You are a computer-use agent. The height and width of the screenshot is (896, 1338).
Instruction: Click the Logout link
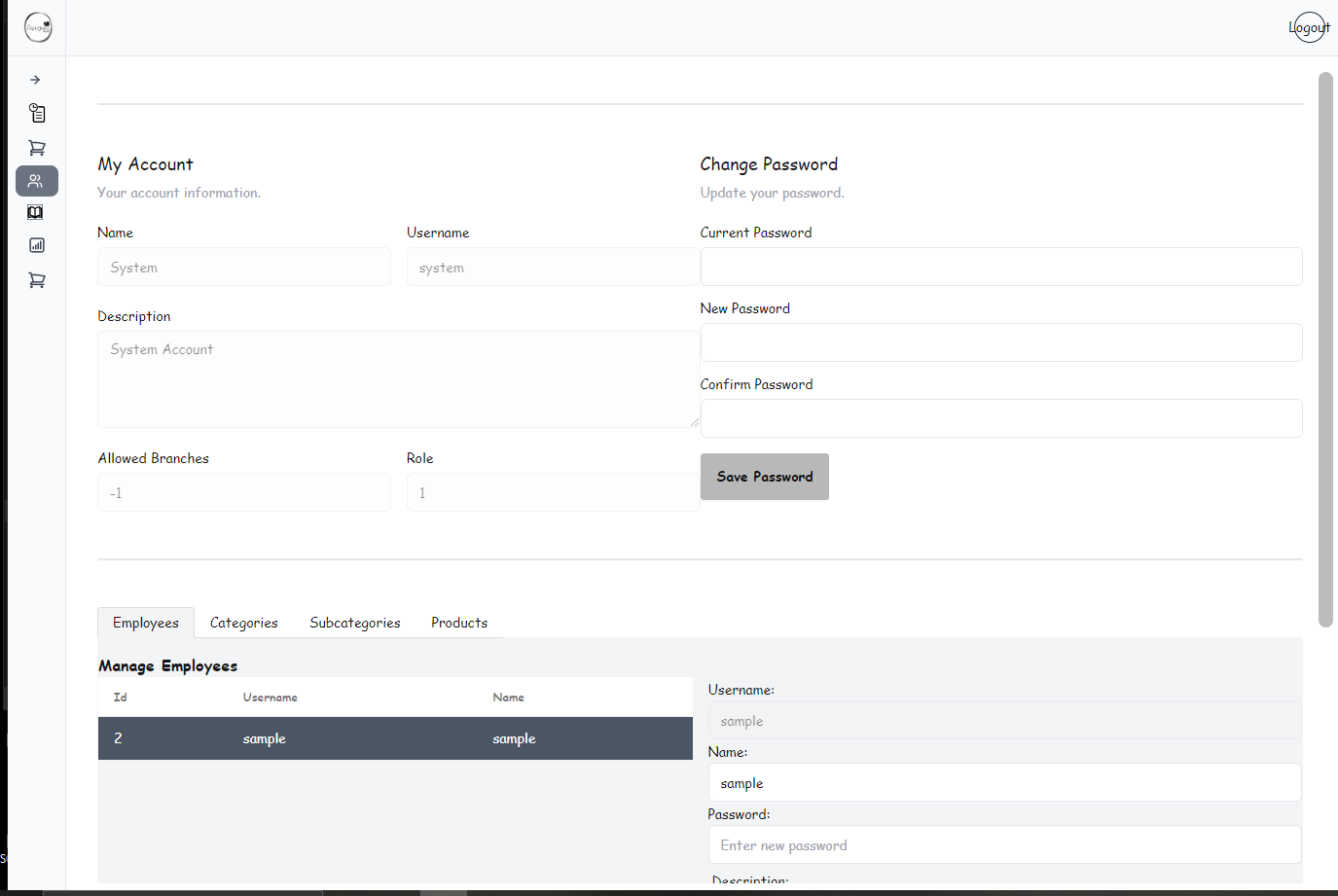pos(1309,27)
